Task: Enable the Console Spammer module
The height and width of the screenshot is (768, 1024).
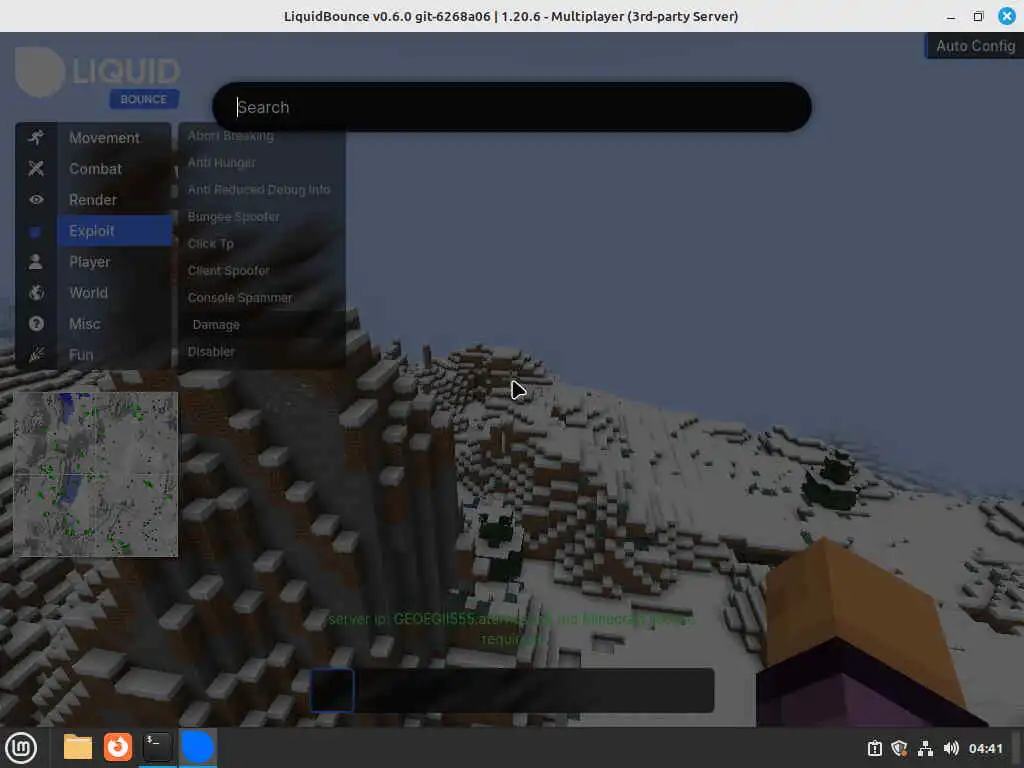Action: 262,298
